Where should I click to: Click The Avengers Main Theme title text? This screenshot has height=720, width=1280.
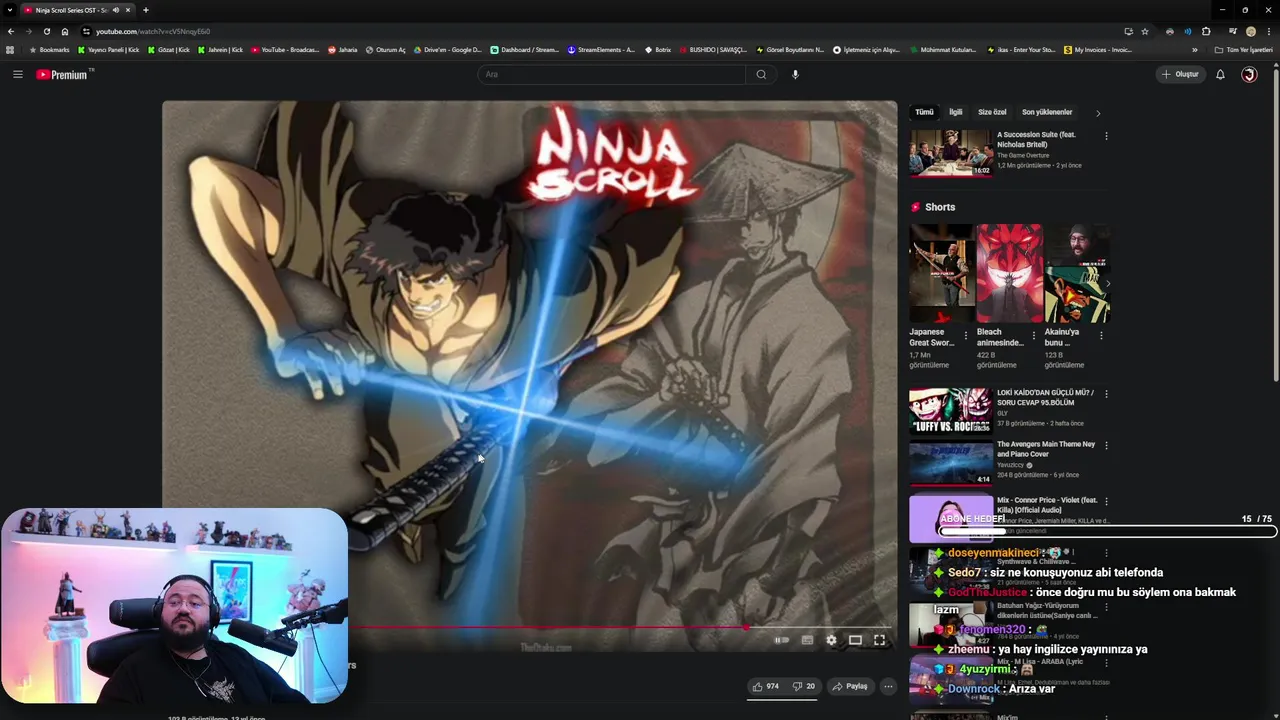tap(1046, 449)
